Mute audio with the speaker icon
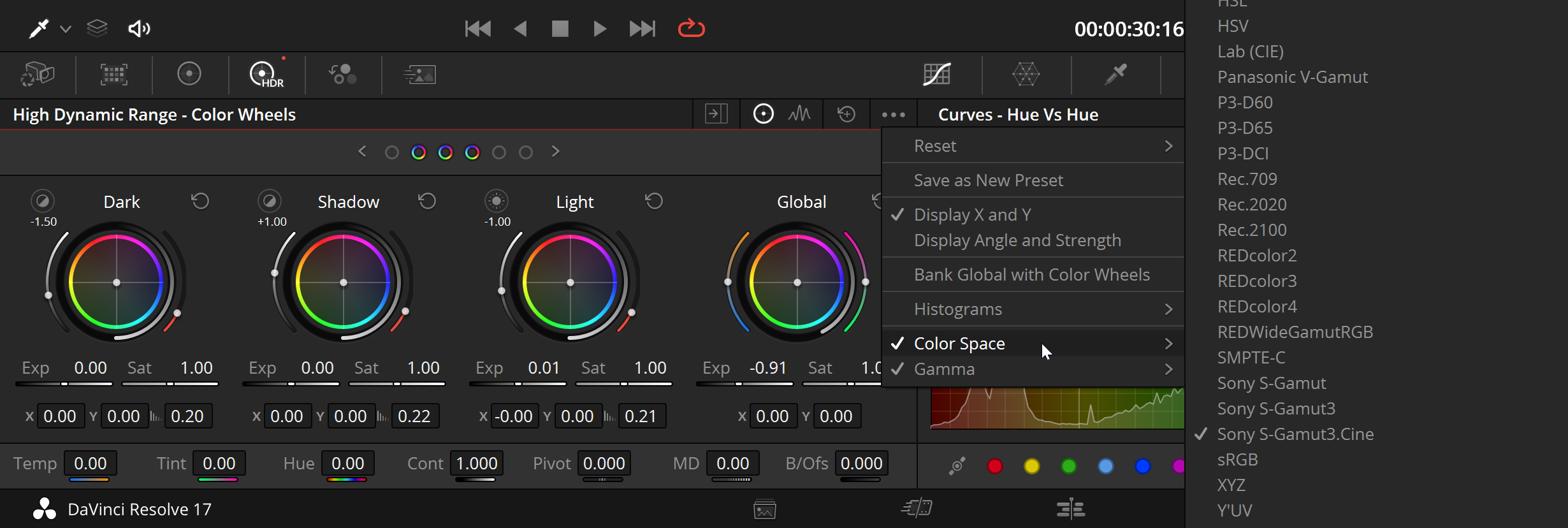The image size is (1568, 528). click(x=139, y=29)
